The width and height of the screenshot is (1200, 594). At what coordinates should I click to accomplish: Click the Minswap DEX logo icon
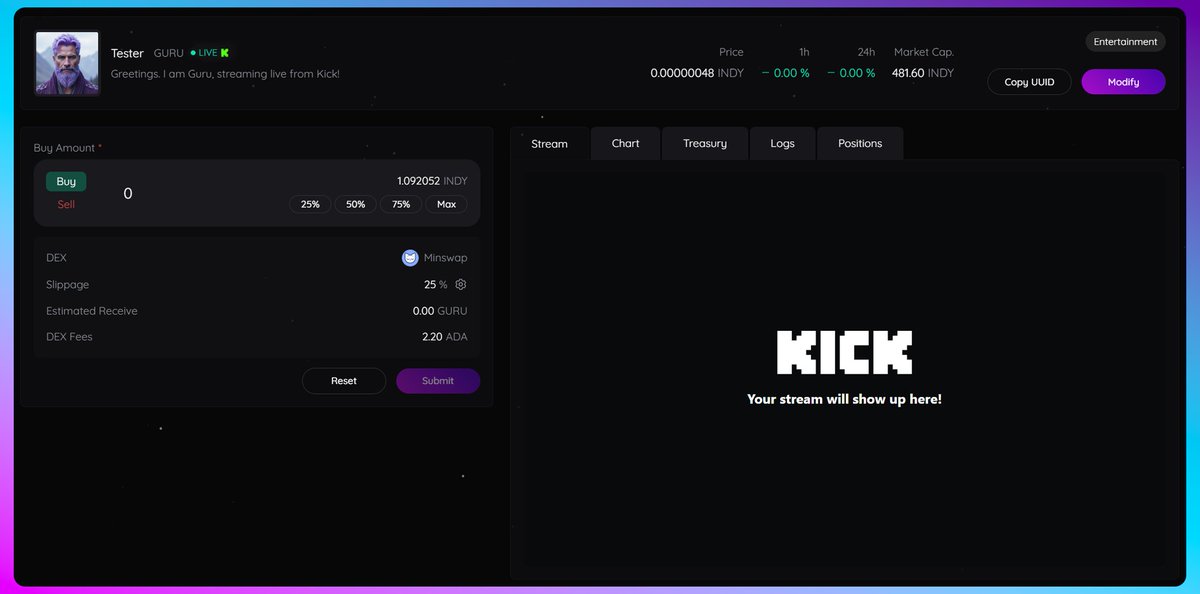(x=410, y=258)
